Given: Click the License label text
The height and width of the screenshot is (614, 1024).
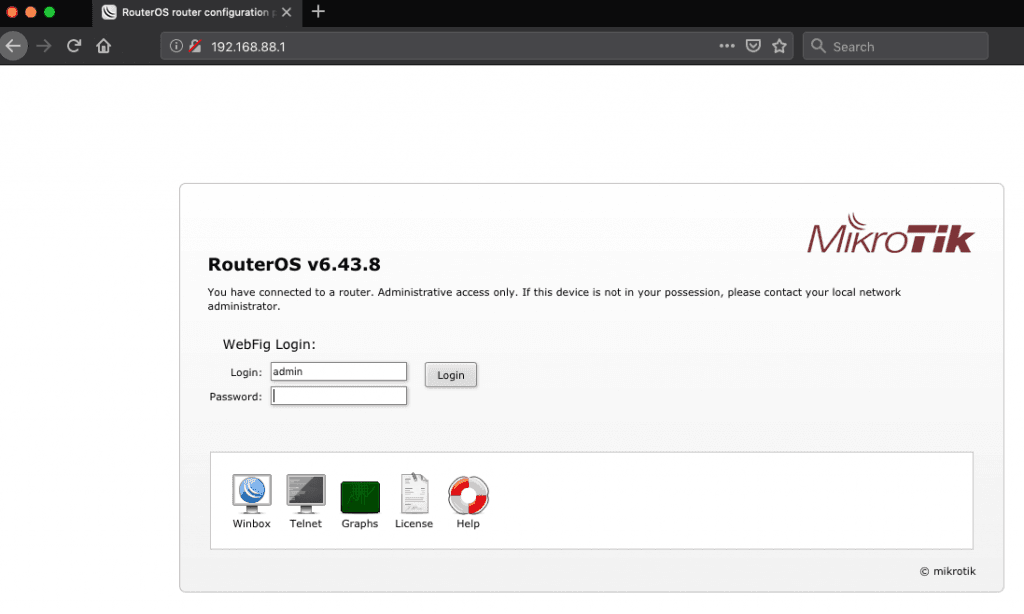Looking at the screenshot, I should tap(414, 524).
